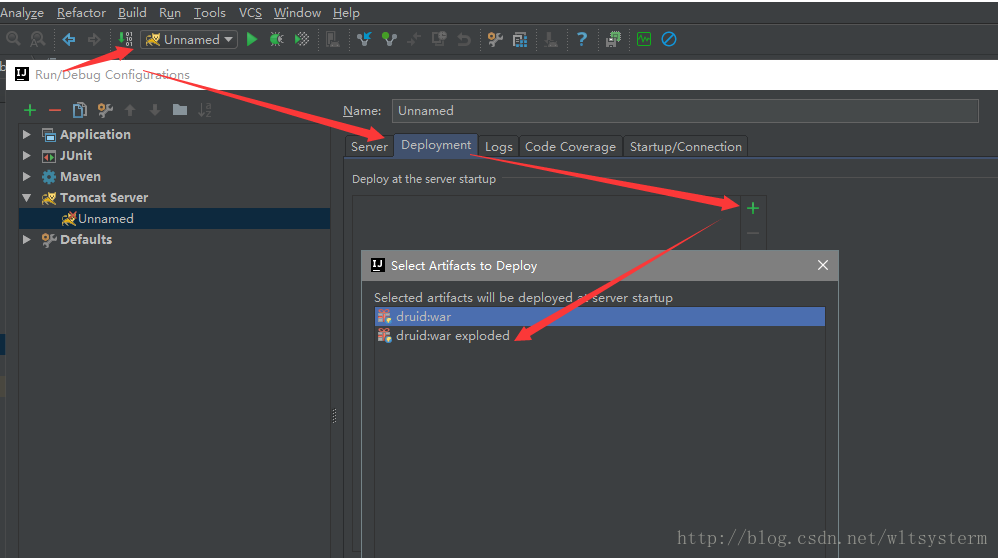Open the Tools menu
The height and width of the screenshot is (558, 998).
pos(210,13)
